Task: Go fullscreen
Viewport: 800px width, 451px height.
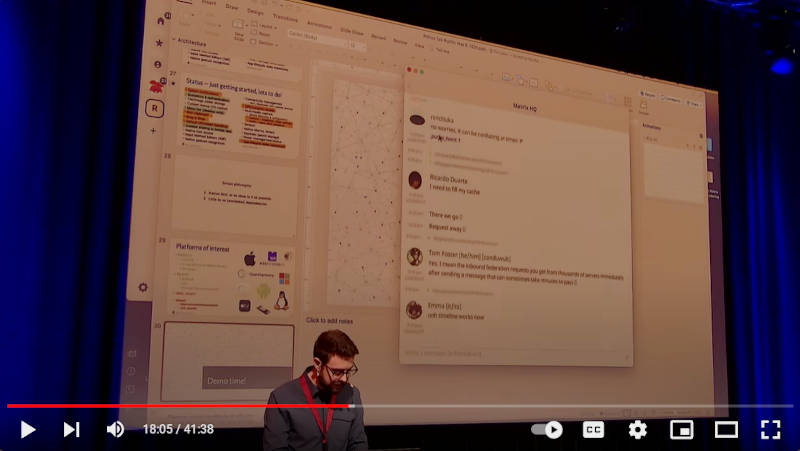Action: point(770,430)
